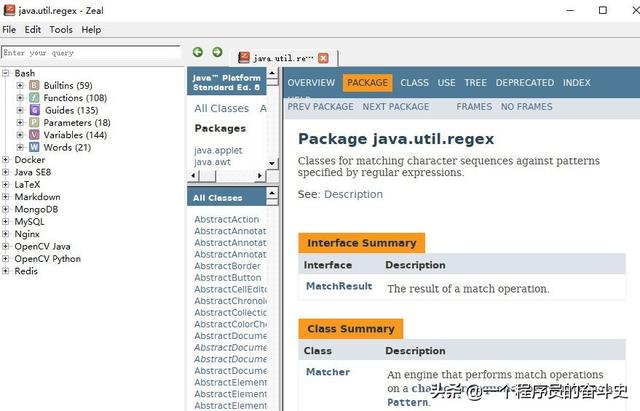Close the java.util.regex tab
Screen dimensions: 640x411
pos(323,58)
